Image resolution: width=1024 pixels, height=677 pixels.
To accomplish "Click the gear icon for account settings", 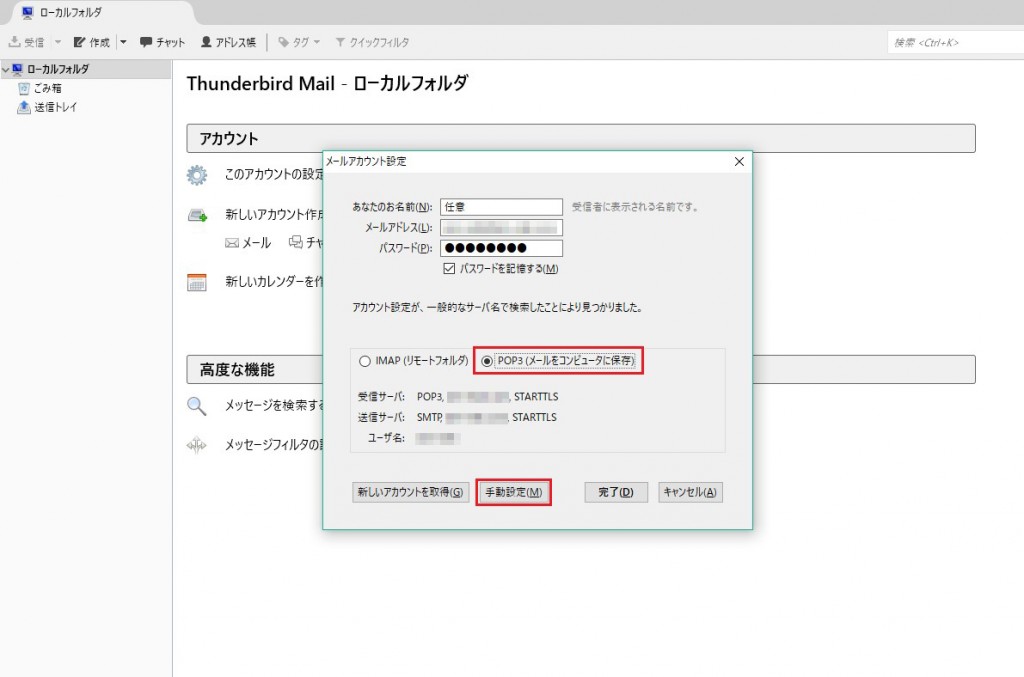I will [197, 175].
